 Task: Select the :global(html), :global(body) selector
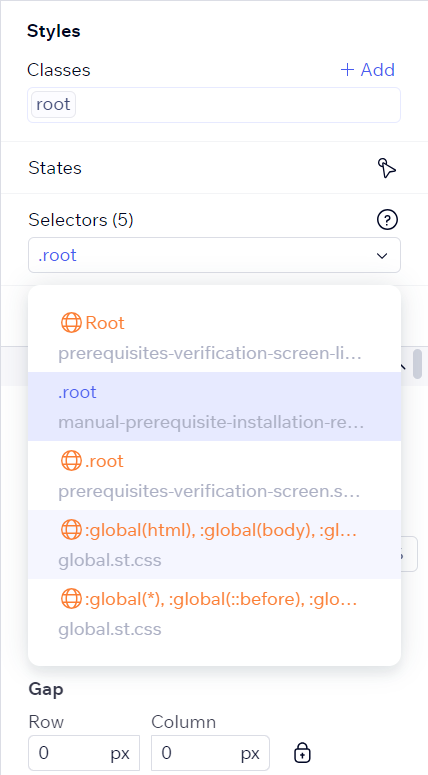tap(214, 544)
